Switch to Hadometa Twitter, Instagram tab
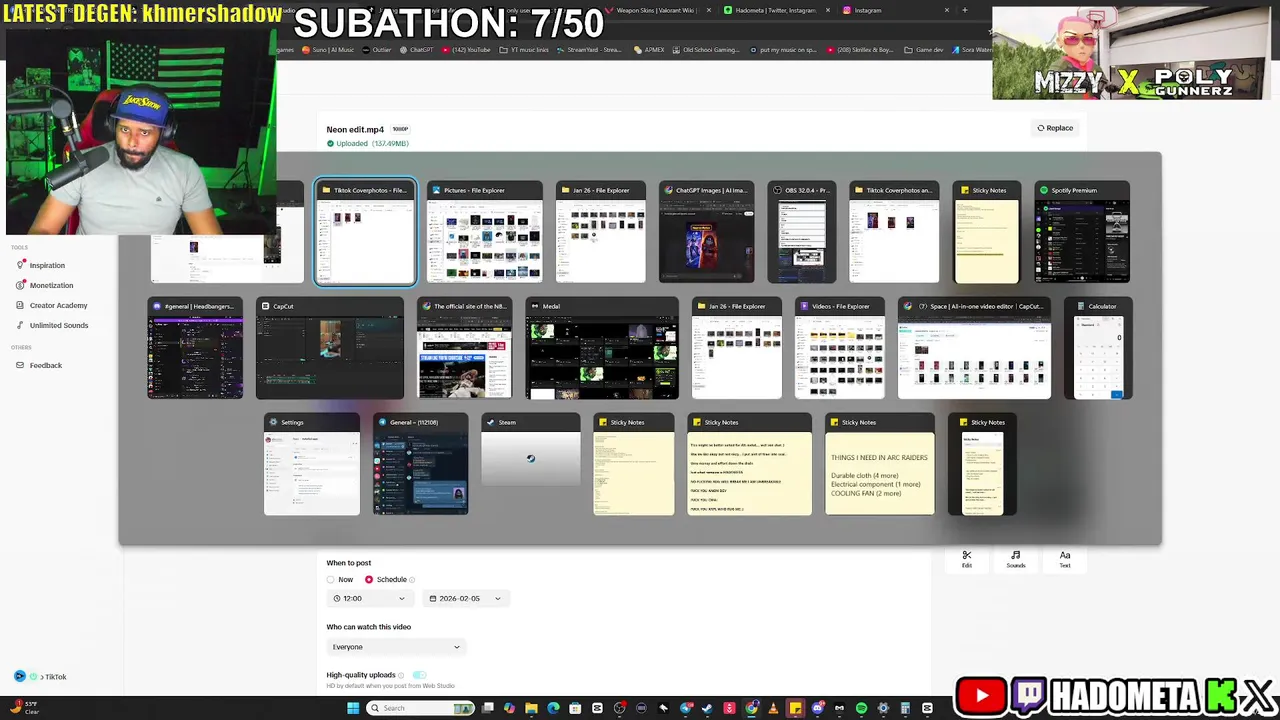Screen dimensions: 1280x720 [x=779, y=10]
